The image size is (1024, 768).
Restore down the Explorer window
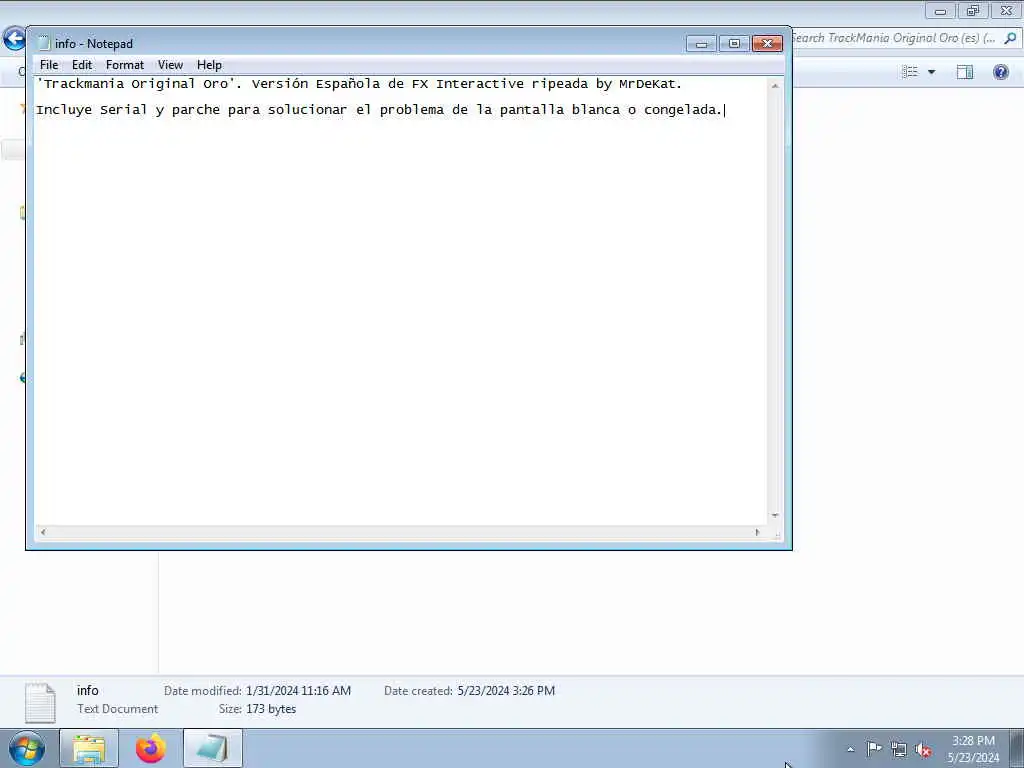point(973,11)
